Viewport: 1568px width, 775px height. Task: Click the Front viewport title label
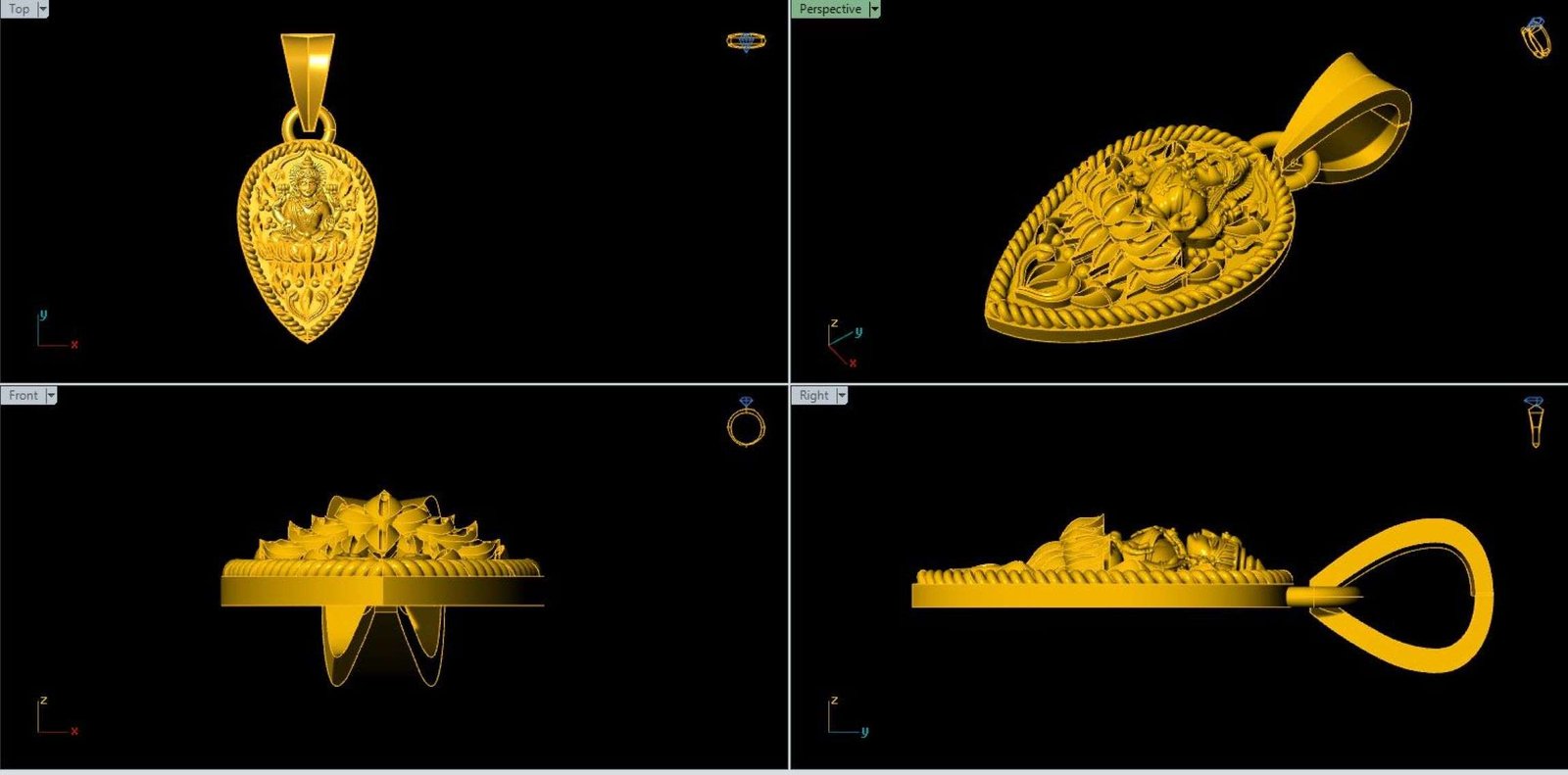(x=23, y=395)
